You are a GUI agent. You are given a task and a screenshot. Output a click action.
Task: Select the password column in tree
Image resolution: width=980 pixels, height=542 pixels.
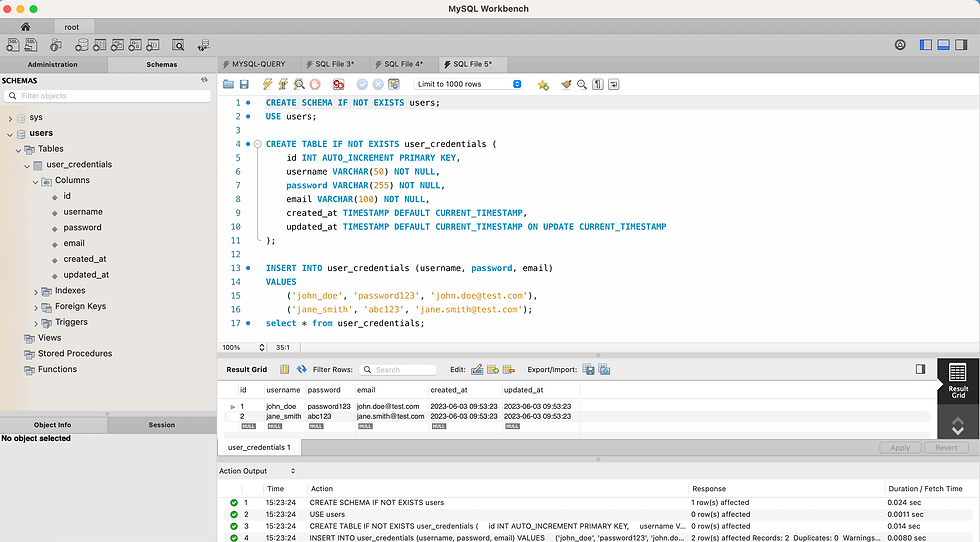[82, 228]
